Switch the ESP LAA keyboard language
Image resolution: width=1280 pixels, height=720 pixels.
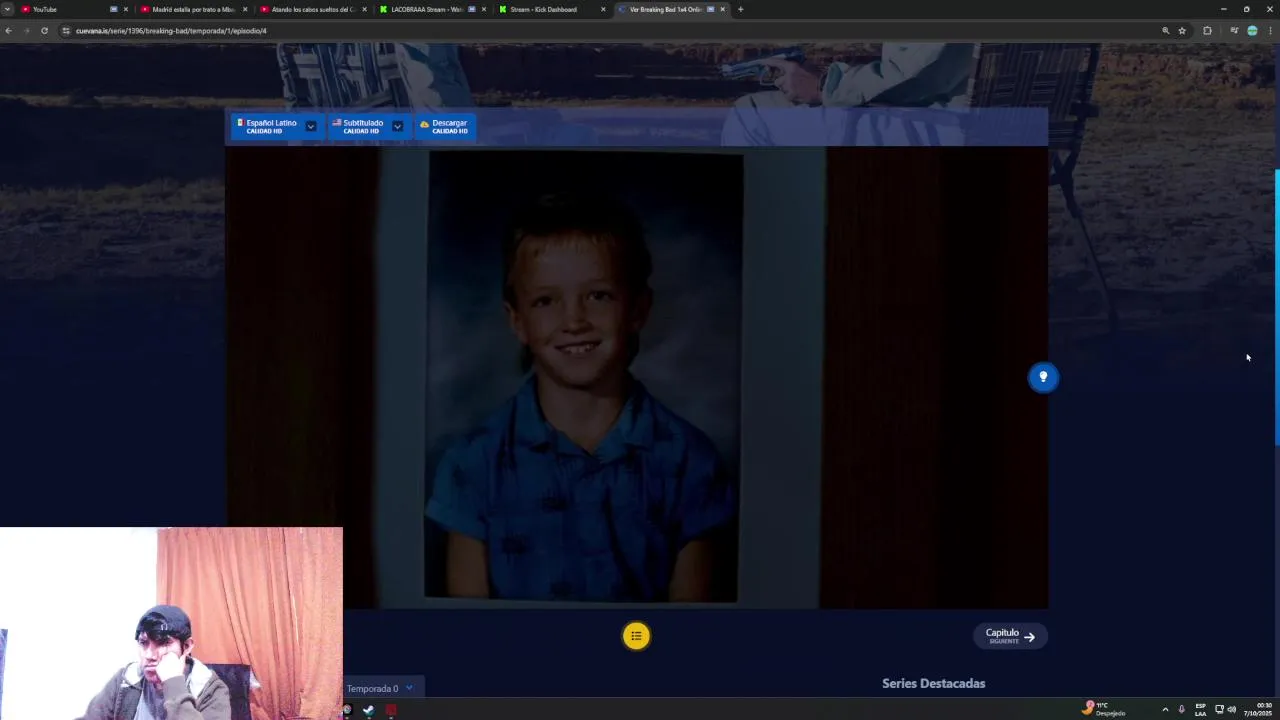click(x=1200, y=709)
